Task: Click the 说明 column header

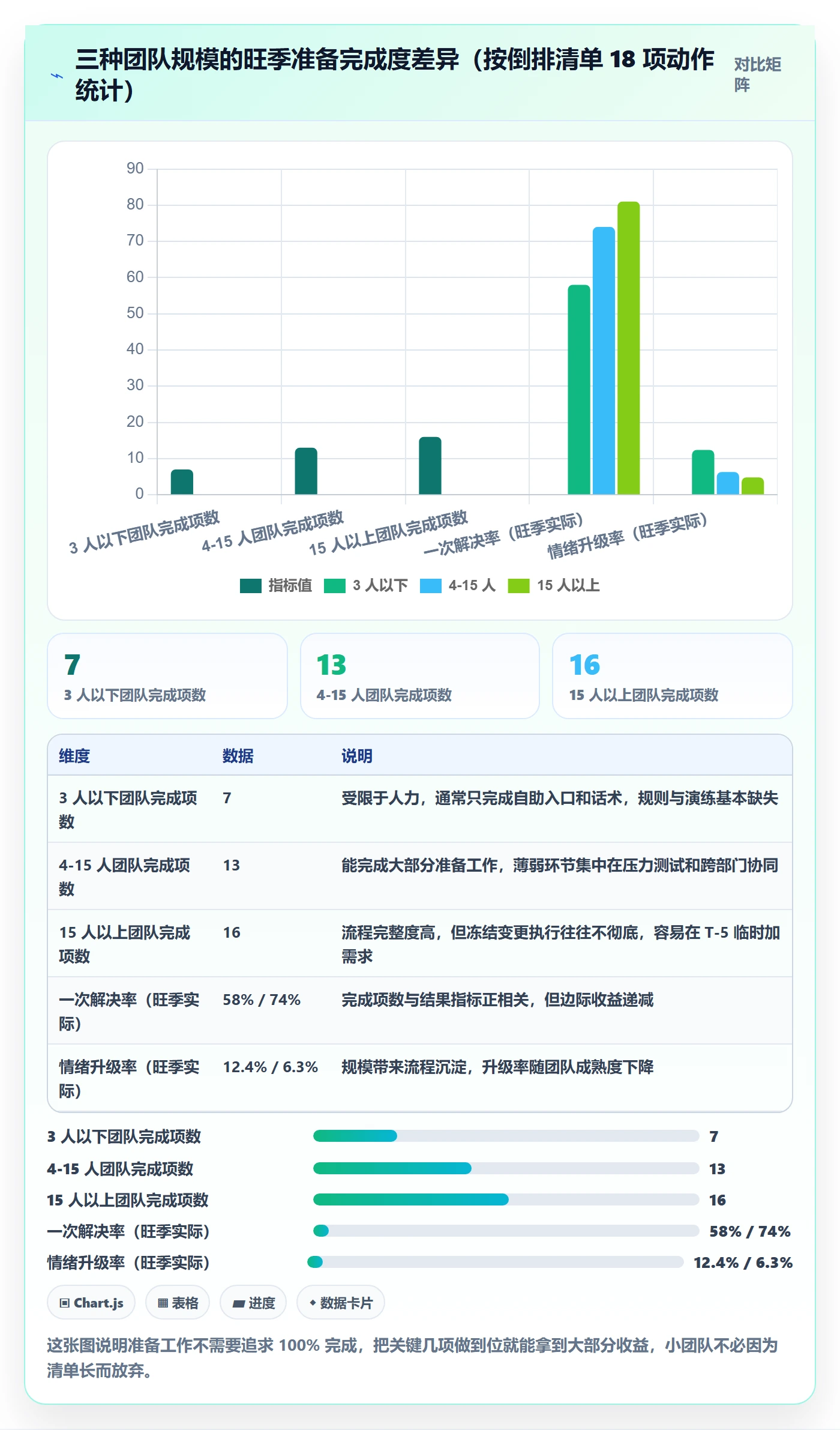Action: click(x=357, y=756)
